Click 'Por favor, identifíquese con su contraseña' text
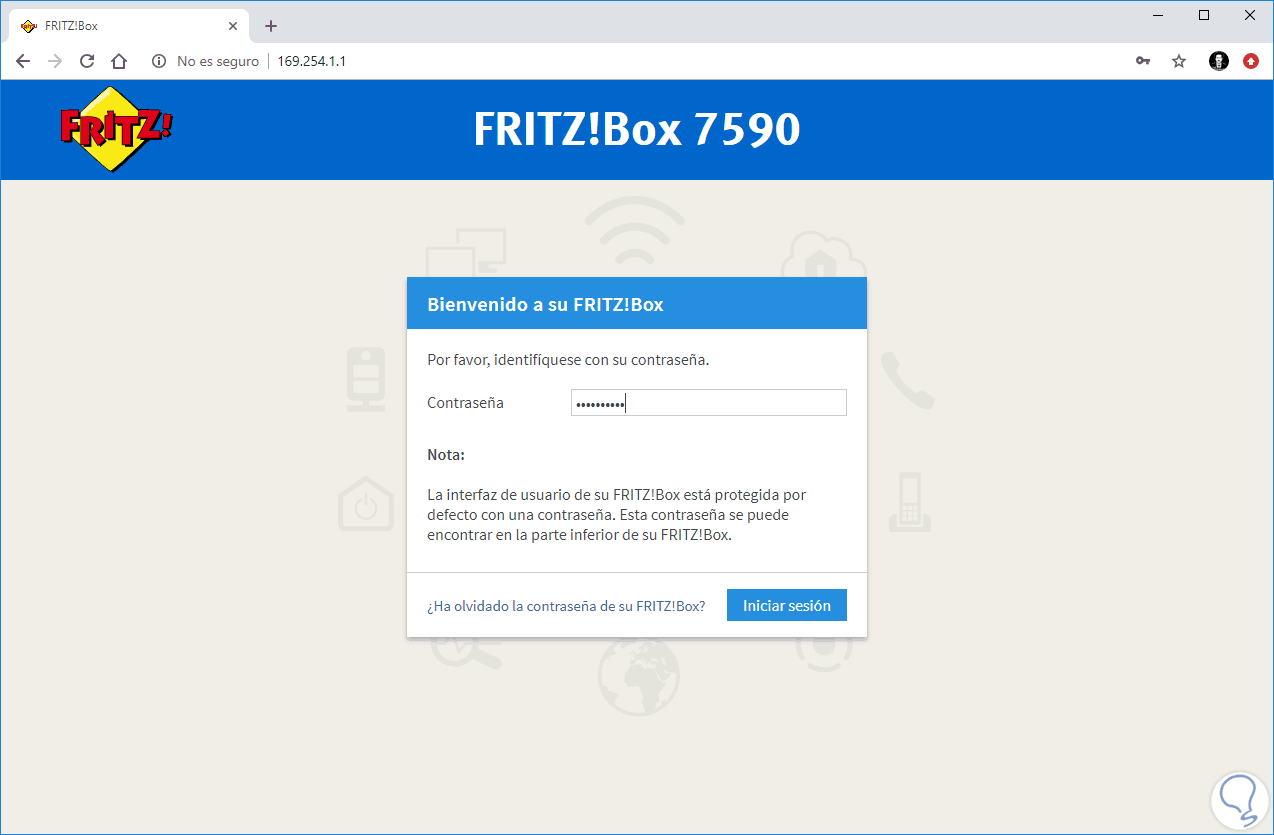This screenshot has height=835, width=1274. point(568,360)
